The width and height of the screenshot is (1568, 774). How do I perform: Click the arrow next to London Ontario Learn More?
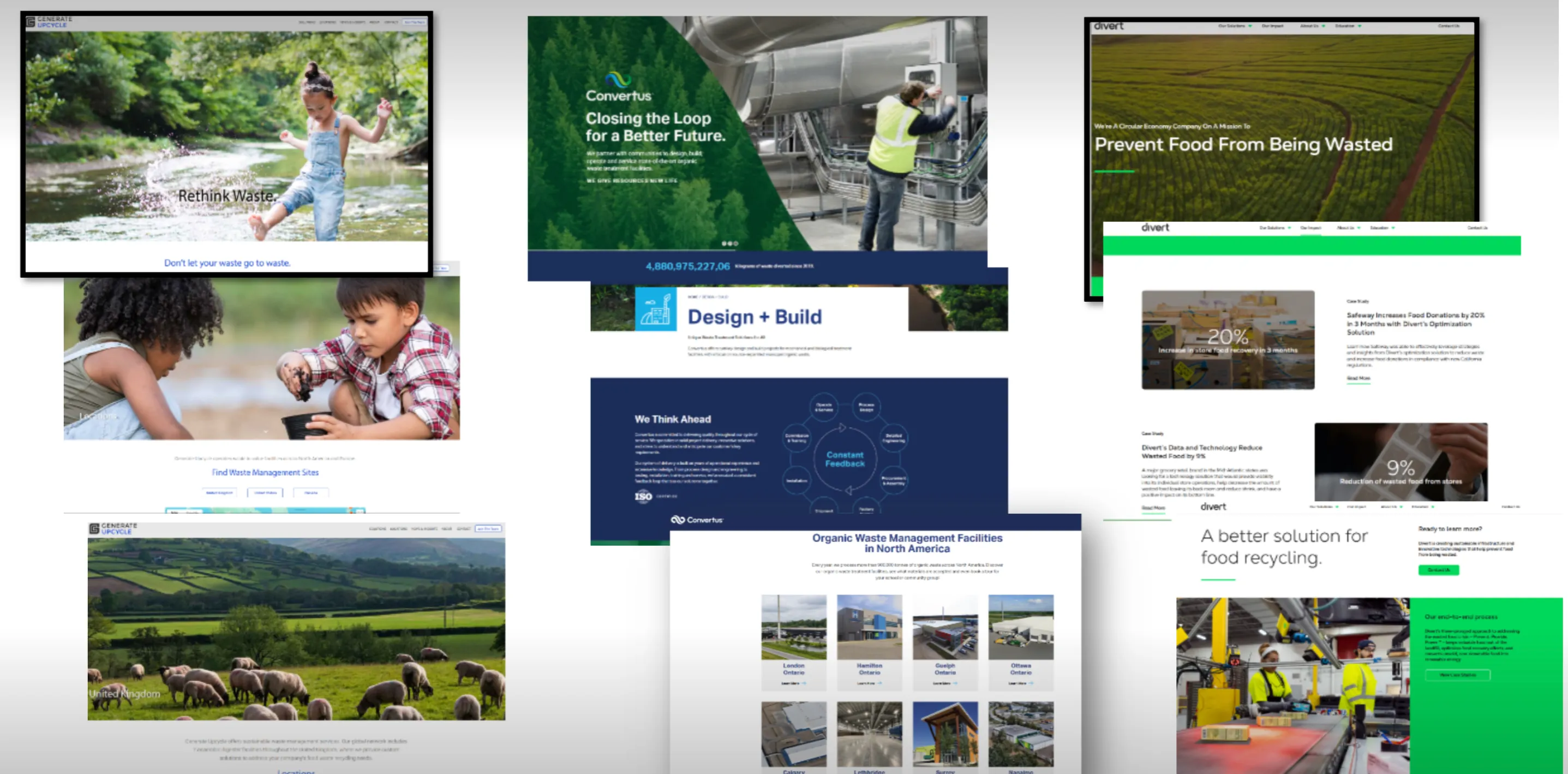[x=804, y=683]
